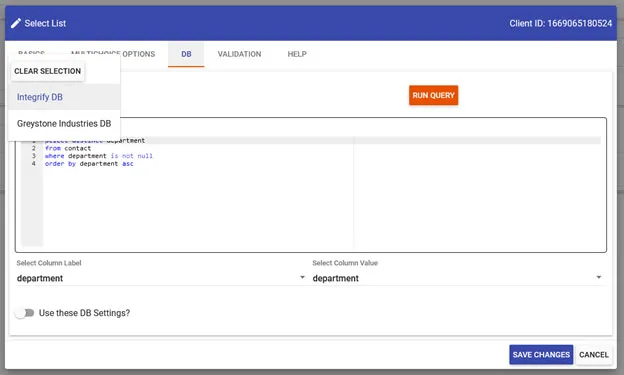Click the pencil edit icon in the header
The image size is (624, 375).
coord(16,23)
